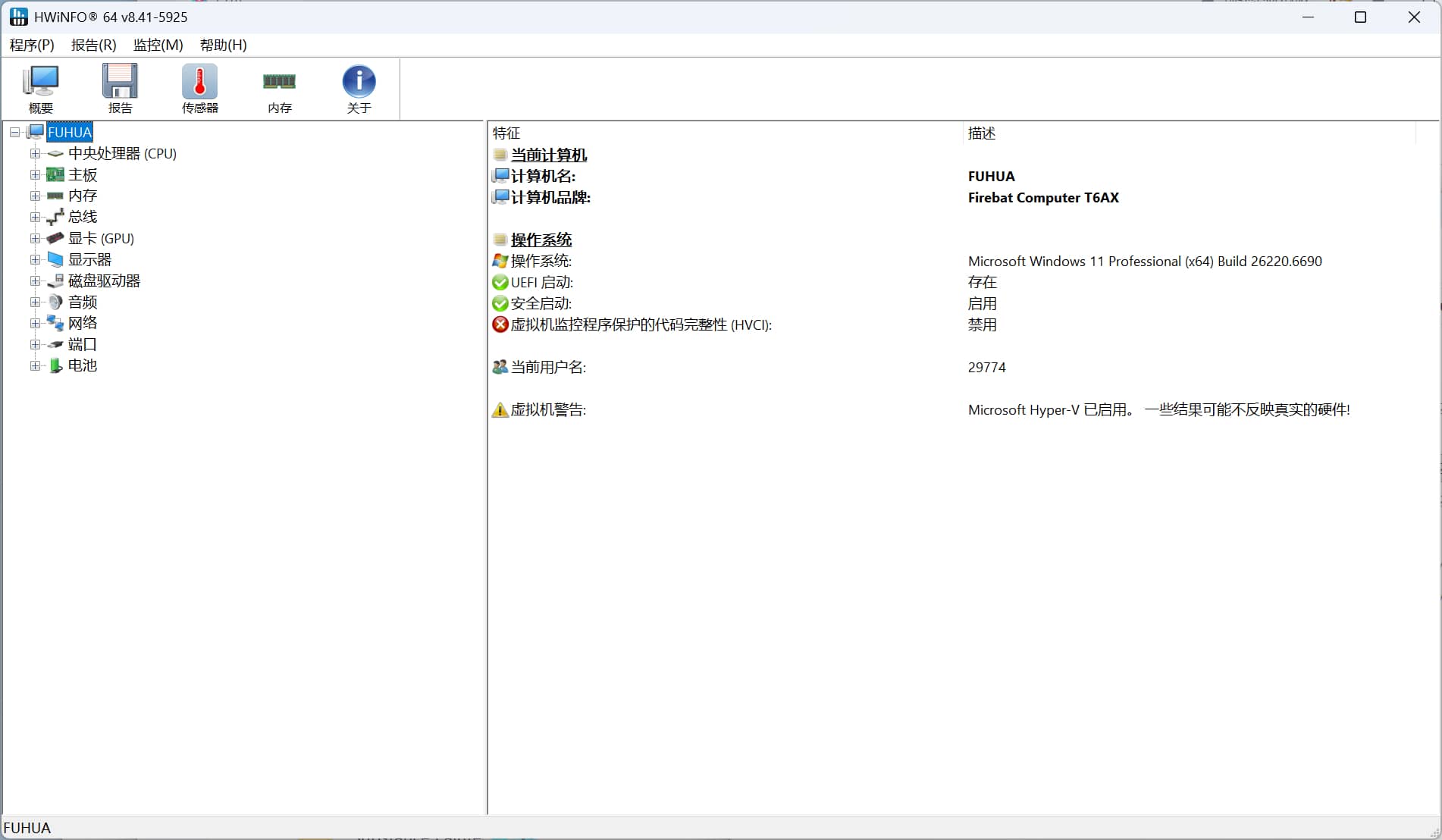The height and width of the screenshot is (840, 1442).
Task: Open the 程序(P) menu
Action: point(32,45)
